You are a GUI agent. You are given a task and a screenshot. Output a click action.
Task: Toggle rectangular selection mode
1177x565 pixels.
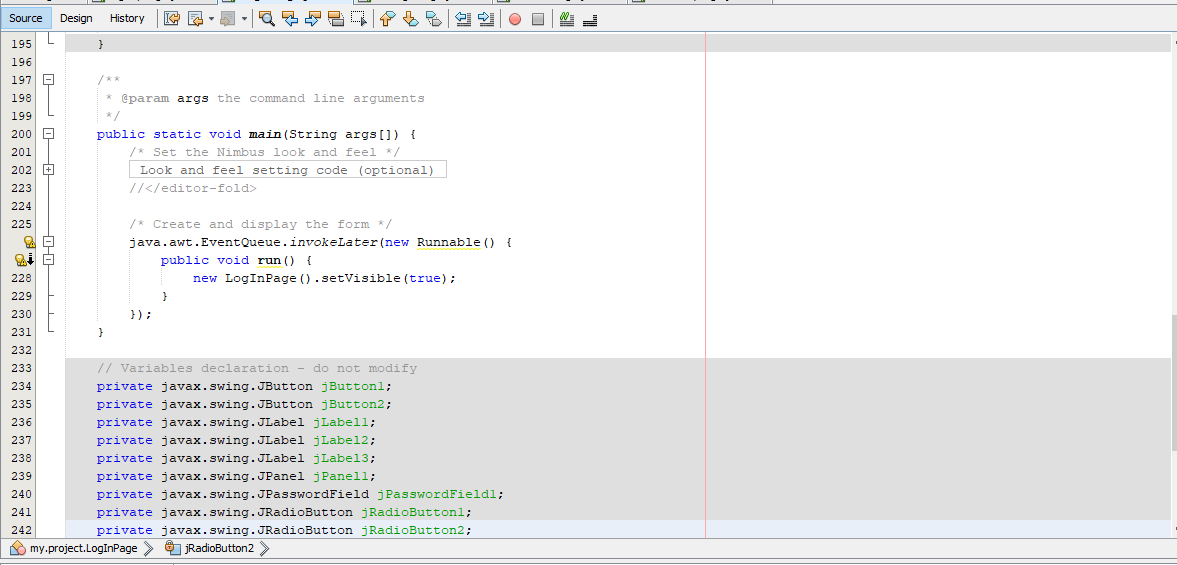pyautogui.click(x=360, y=20)
